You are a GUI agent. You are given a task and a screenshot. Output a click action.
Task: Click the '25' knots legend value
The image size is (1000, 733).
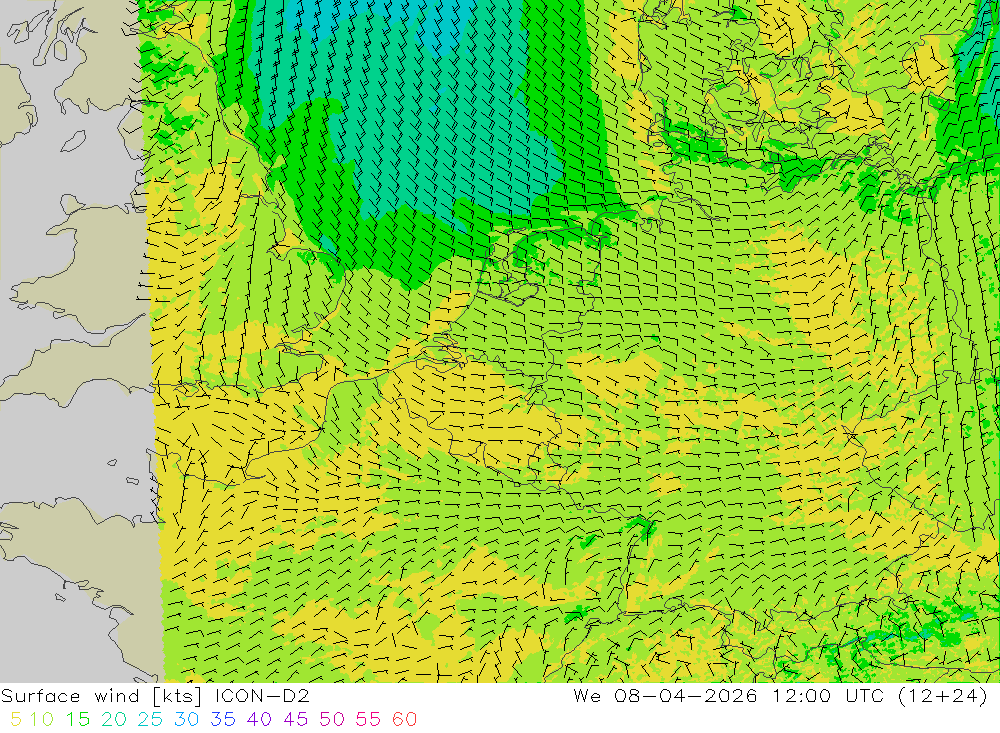(x=151, y=720)
